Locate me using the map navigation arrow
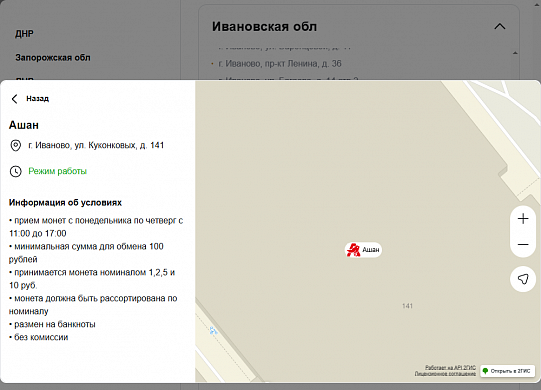The image size is (541, 390). [523, 279]
